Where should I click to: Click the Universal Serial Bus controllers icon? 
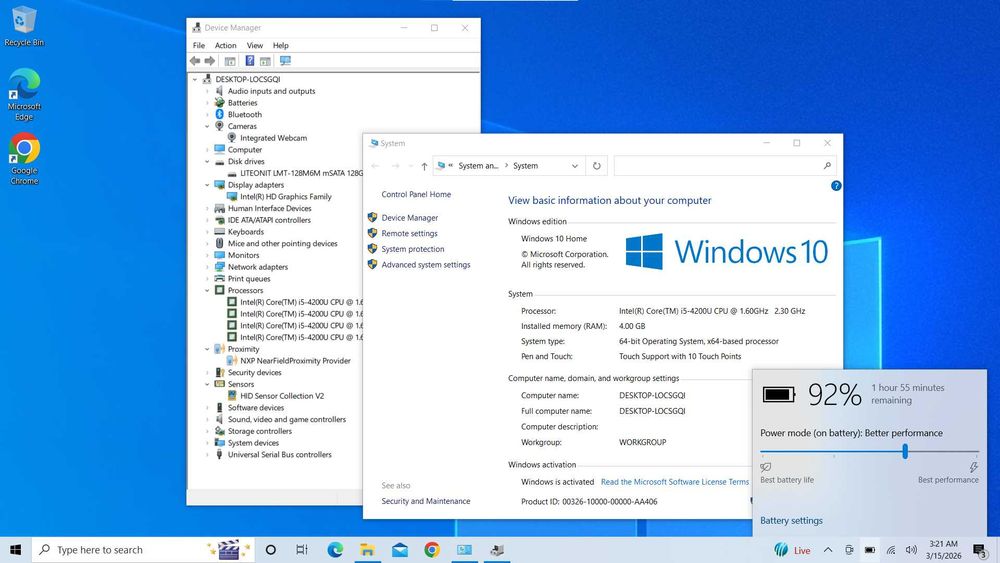(219, 455)
